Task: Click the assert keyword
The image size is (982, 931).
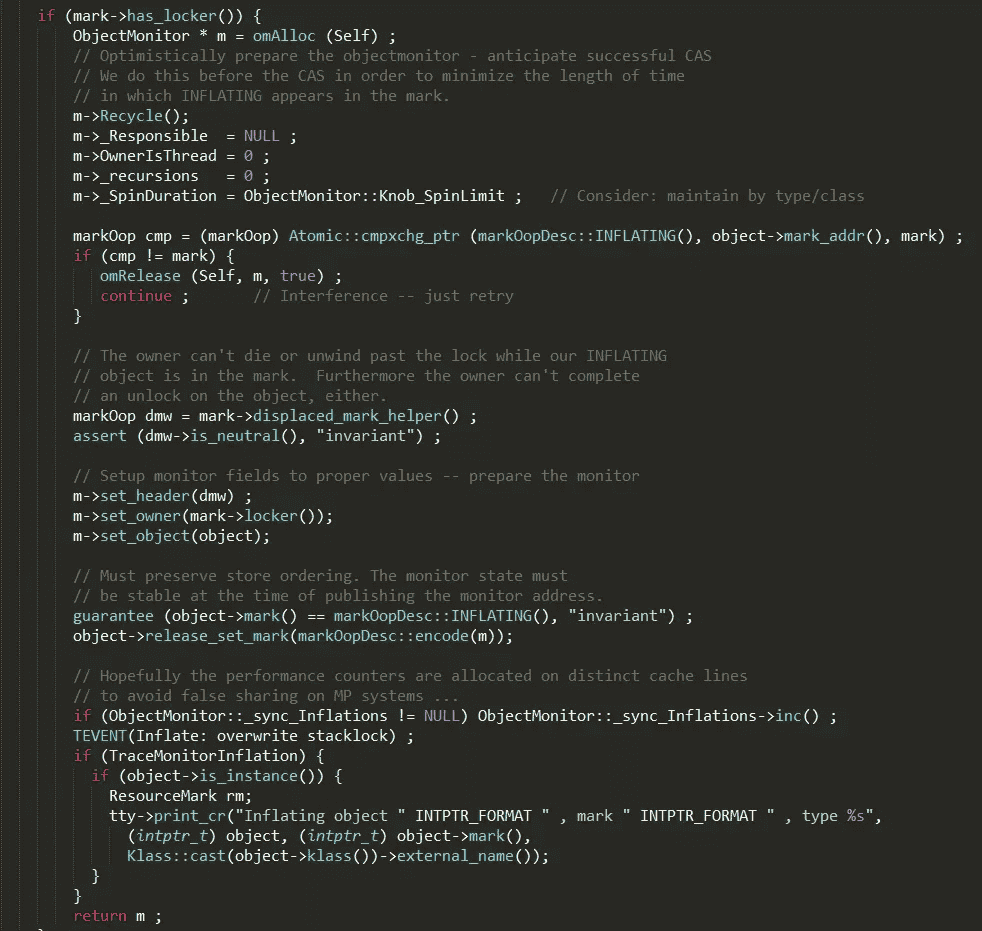Action: coord(100,436)
